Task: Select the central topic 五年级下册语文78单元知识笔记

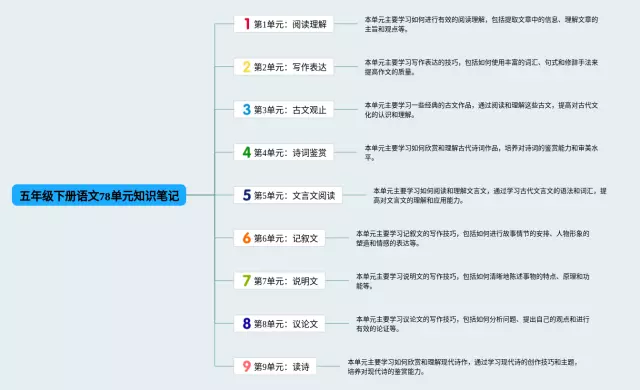Action: 99,195
